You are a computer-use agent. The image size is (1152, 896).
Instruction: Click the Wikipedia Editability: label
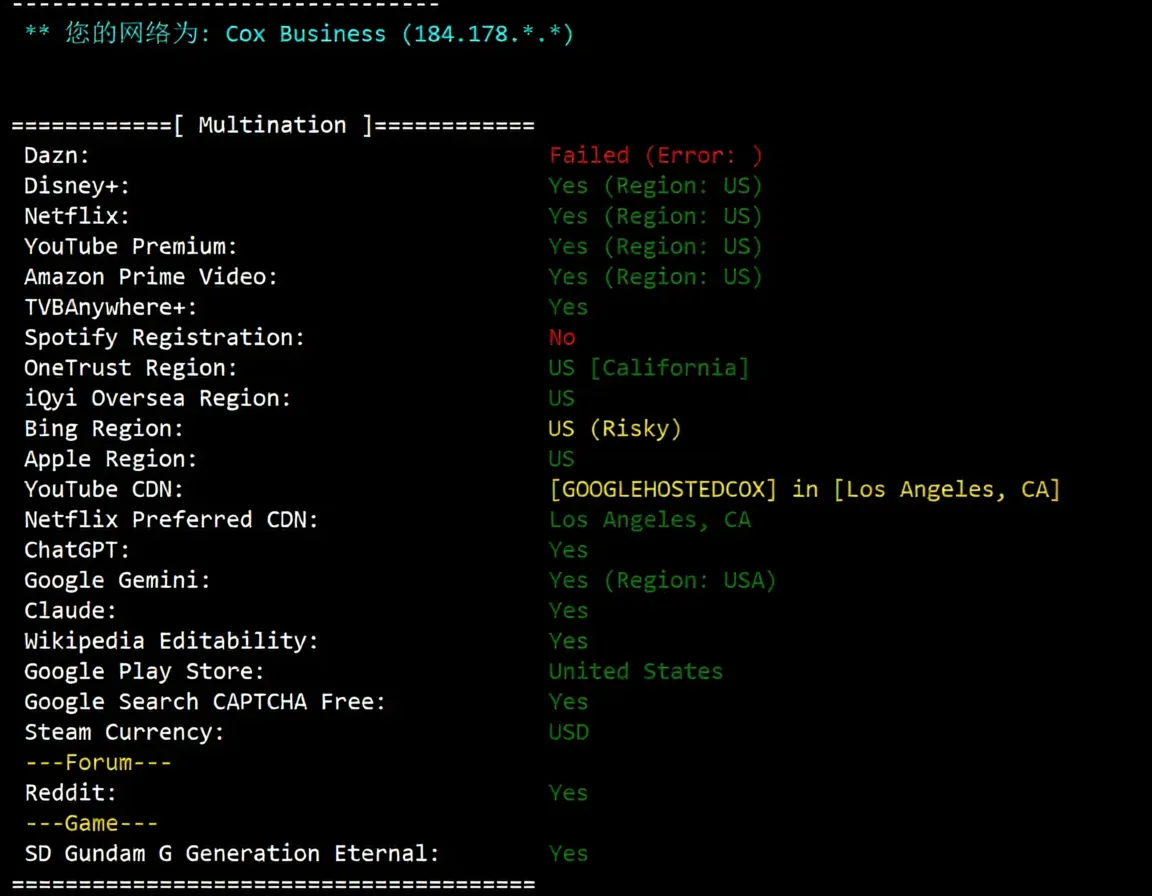coord(171,641)
